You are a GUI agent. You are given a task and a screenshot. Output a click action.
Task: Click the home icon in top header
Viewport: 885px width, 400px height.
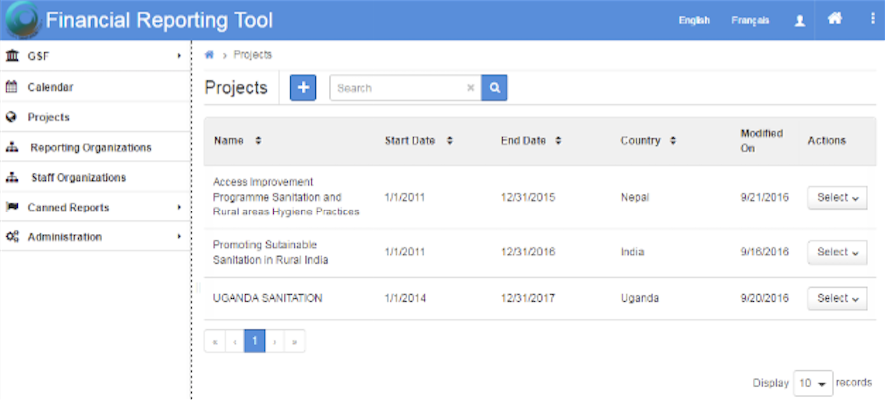click(834, 19)
